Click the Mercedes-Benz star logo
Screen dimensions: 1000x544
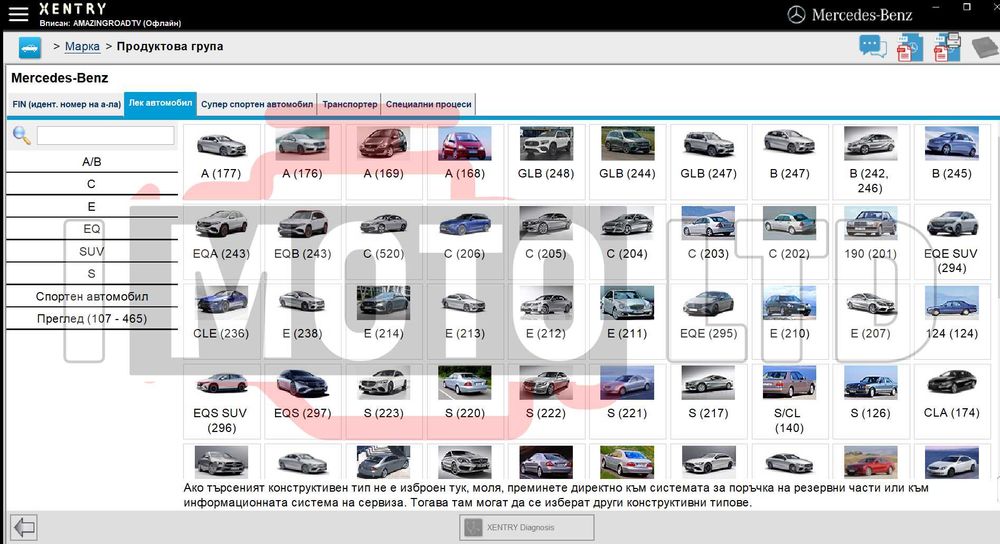click(796, 15)
